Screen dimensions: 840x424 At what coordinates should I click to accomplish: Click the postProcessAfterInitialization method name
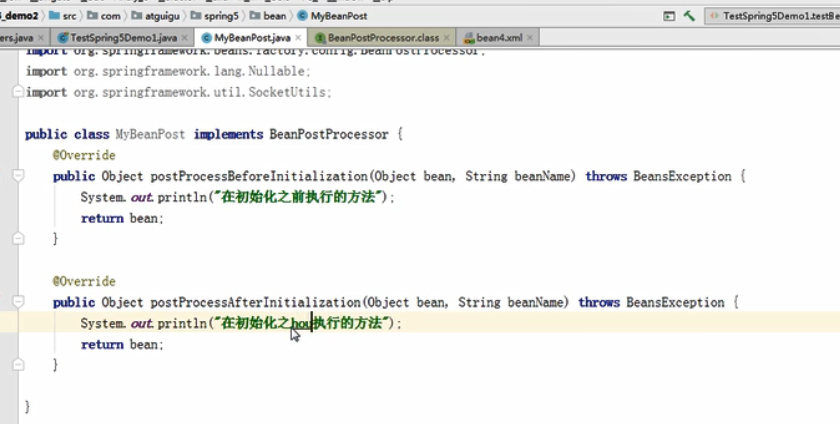[x=256, y=302]
